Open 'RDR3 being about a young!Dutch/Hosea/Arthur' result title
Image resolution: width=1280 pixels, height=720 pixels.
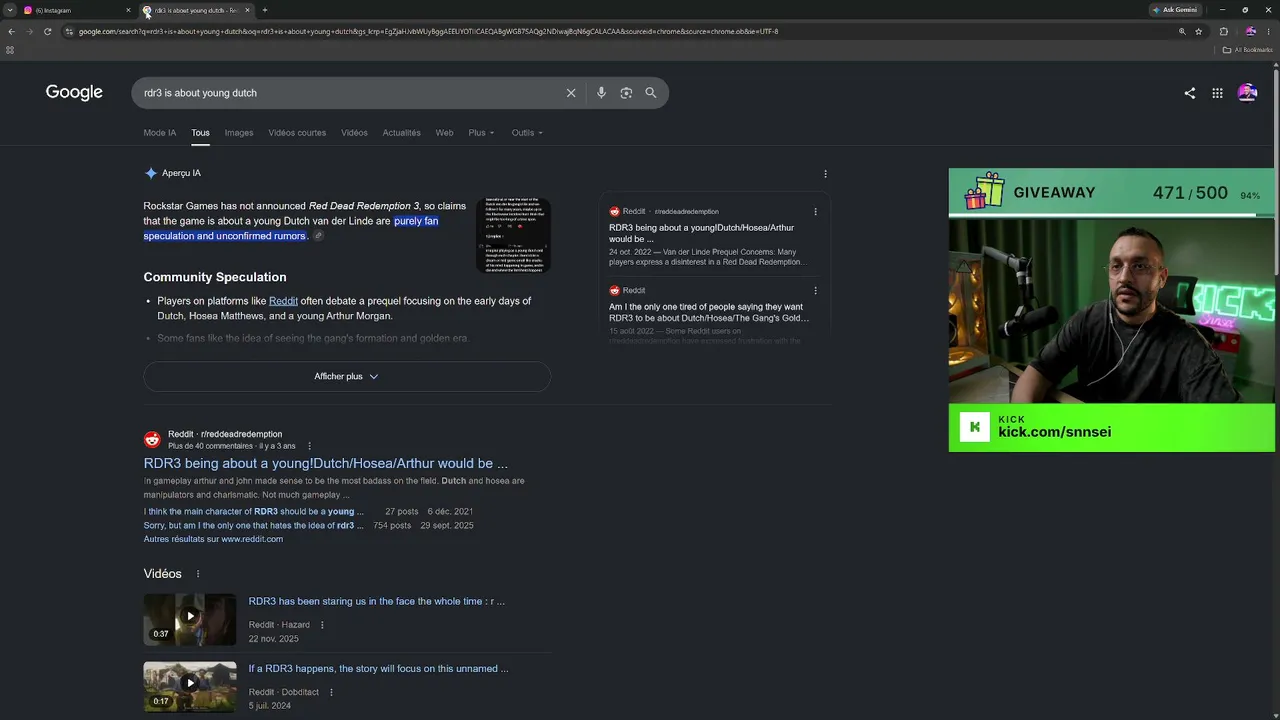(325, 464)
